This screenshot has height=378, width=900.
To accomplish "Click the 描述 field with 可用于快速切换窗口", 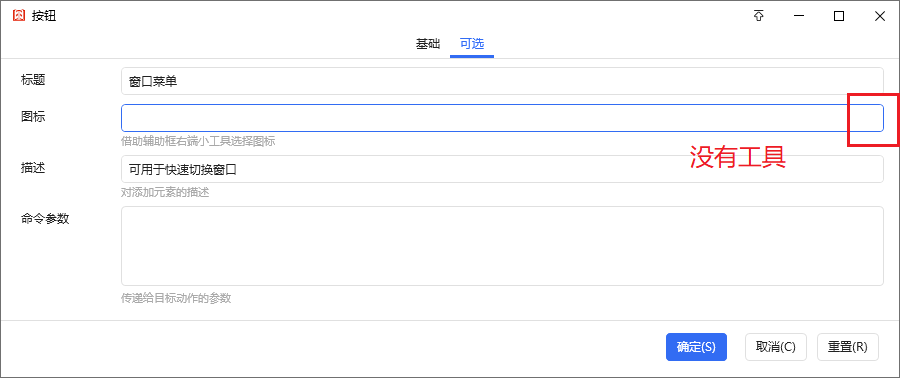I will [502, 169].
